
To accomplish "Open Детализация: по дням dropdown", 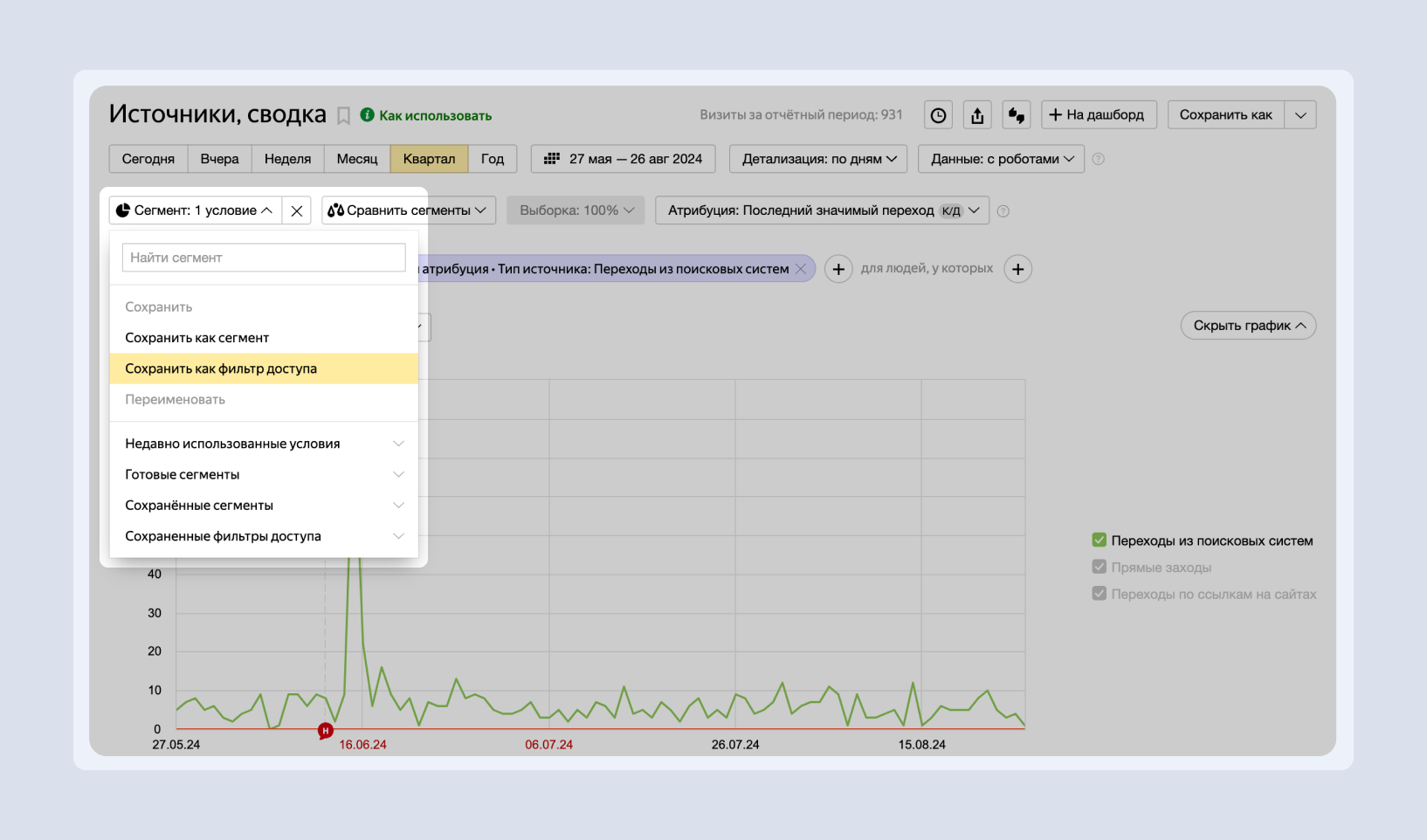I will click(818, 159).
